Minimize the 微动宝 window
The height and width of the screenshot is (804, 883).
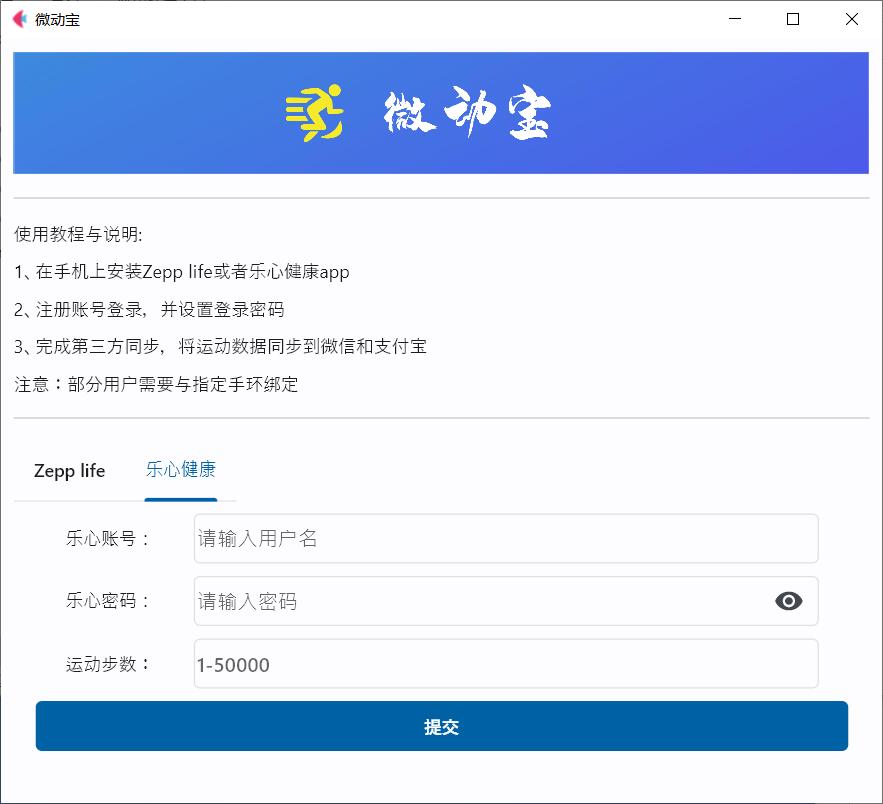[x=734, y=19]
